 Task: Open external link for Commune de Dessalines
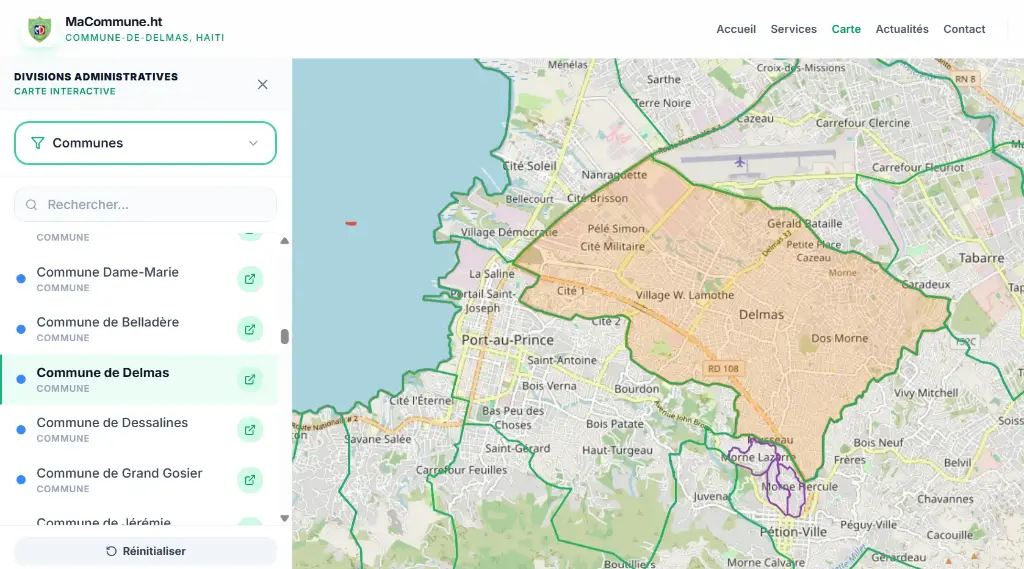(249, 430)
